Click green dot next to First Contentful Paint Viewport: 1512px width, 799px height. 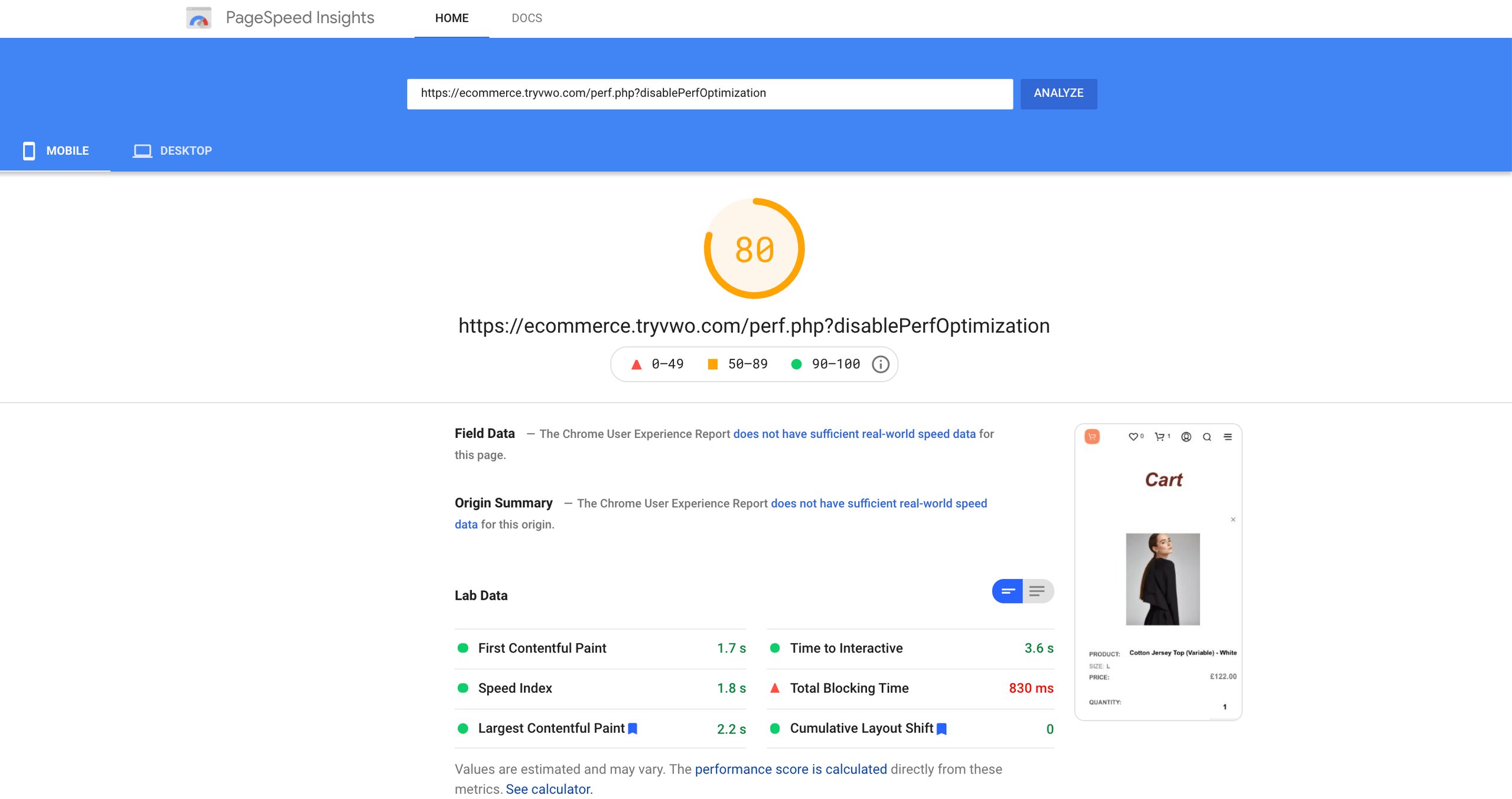(x=463, y=648)
